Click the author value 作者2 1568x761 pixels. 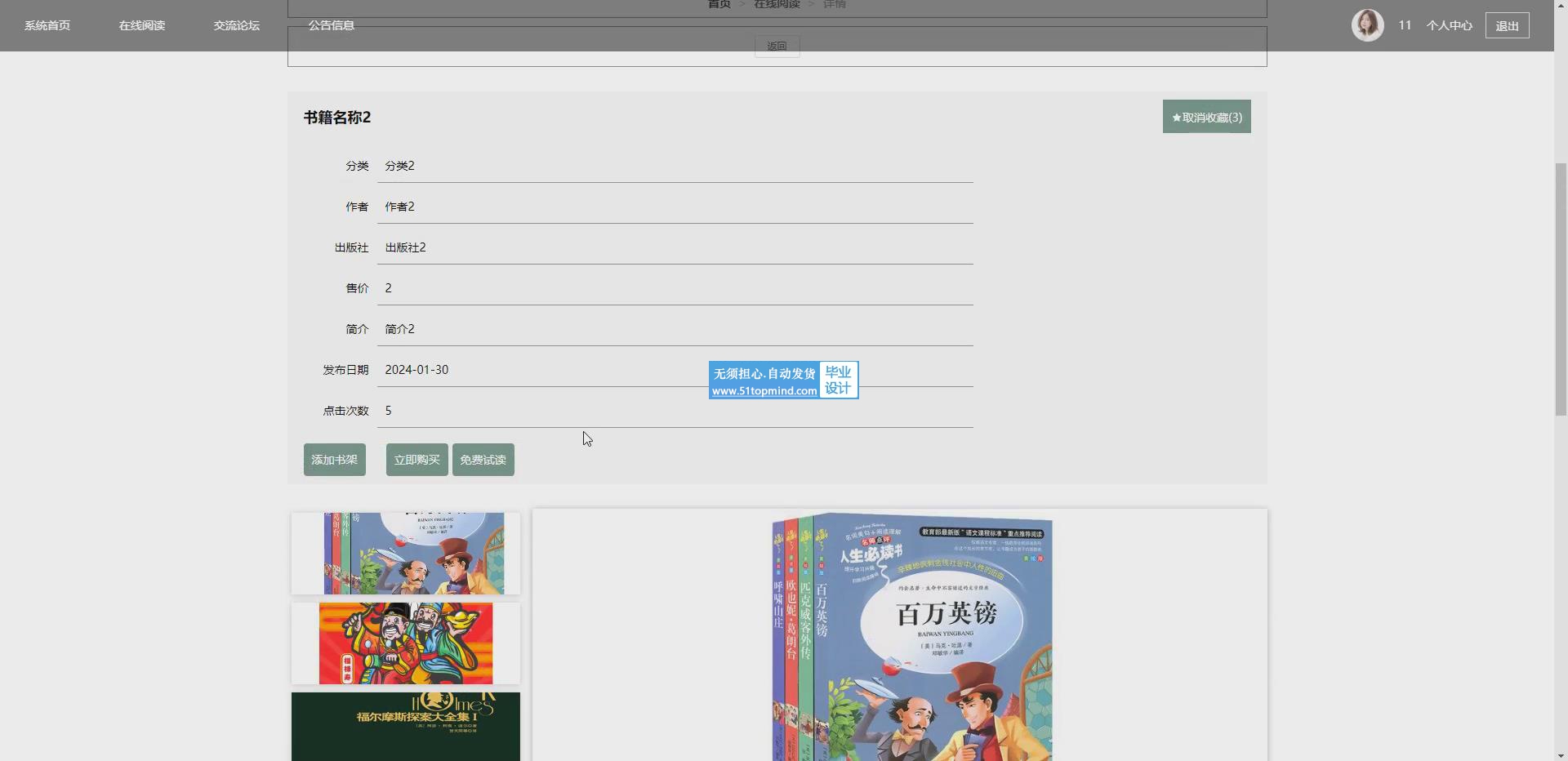click(400, 207)
